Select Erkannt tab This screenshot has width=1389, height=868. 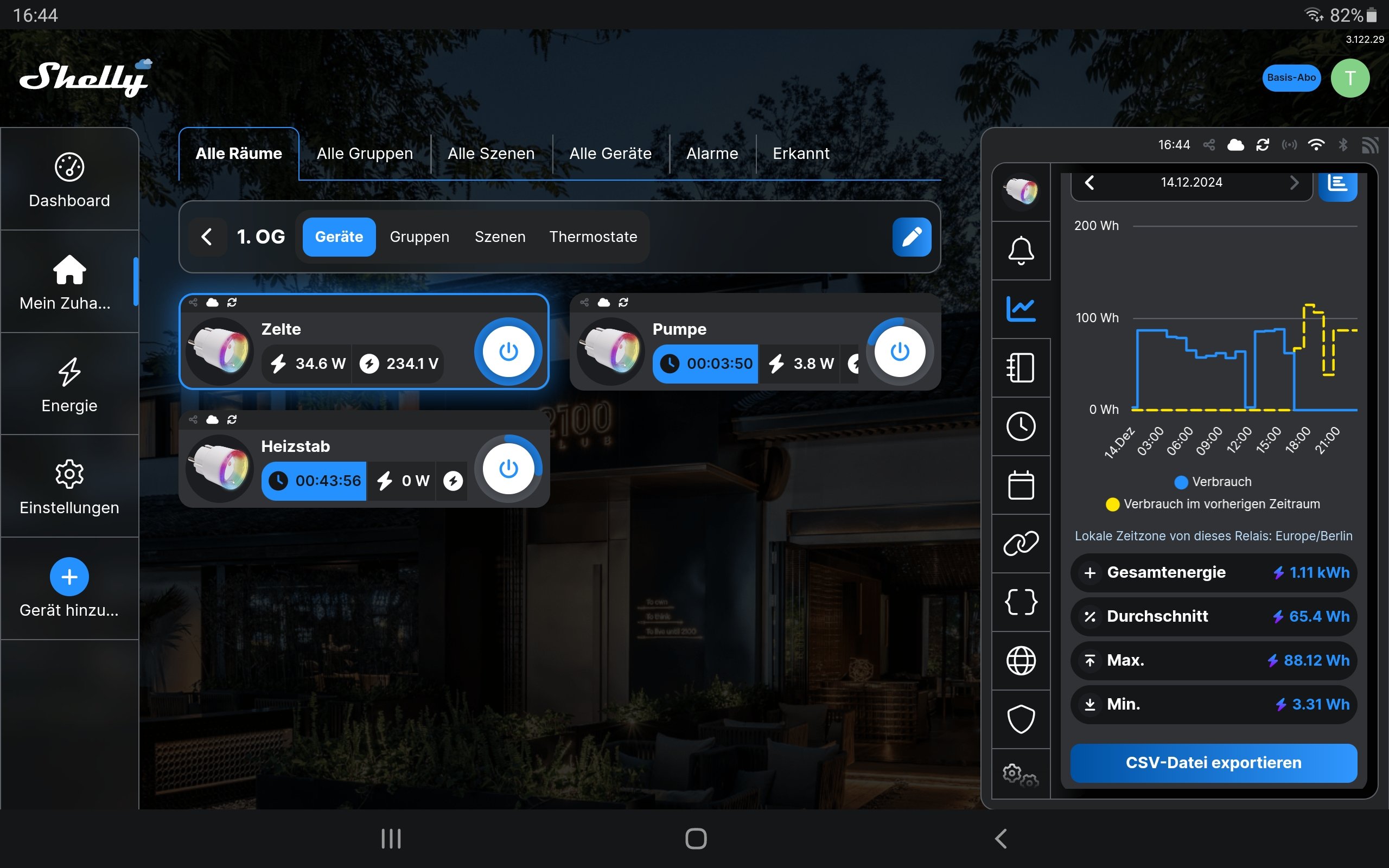click(801, 154)
